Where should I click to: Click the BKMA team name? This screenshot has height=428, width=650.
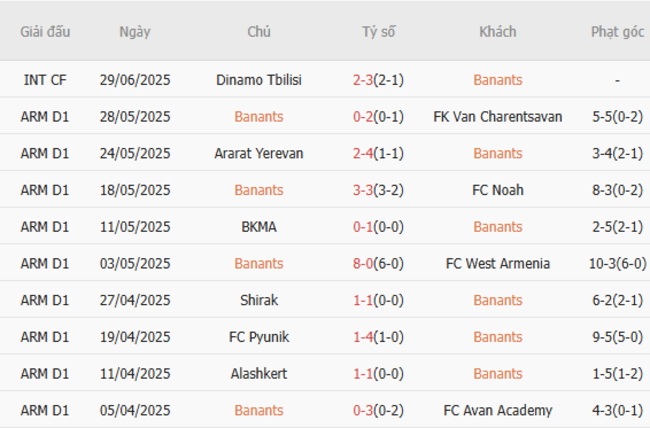click(258, 227)
